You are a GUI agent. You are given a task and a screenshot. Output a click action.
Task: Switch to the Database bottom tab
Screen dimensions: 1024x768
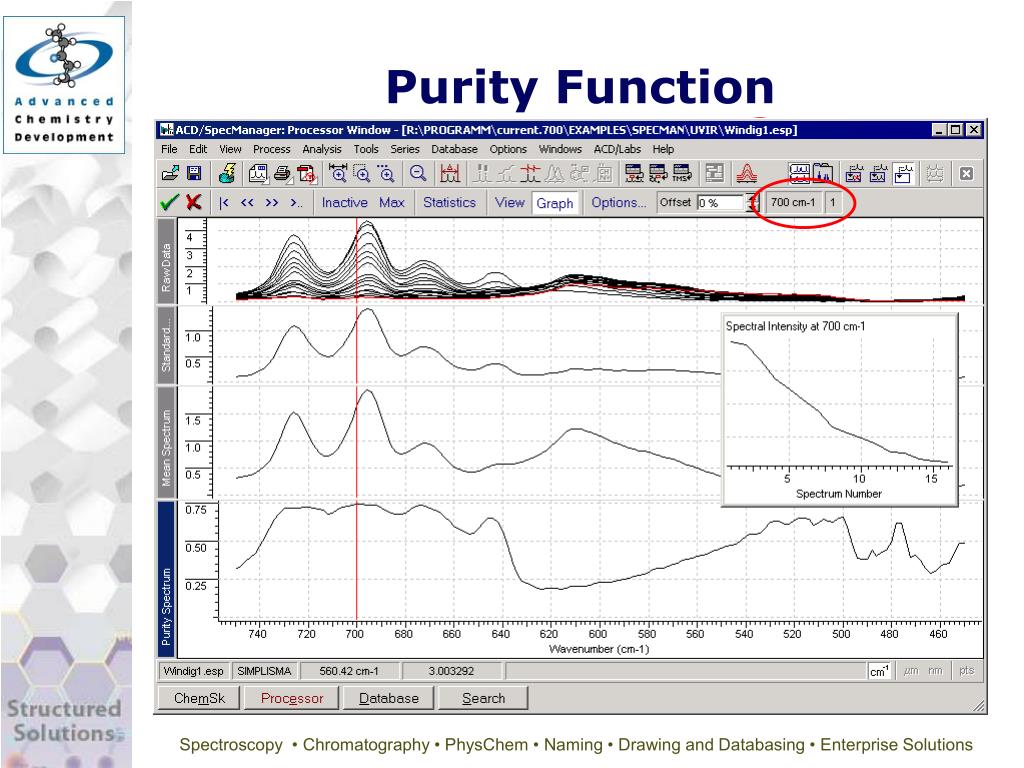pos(389,698)
